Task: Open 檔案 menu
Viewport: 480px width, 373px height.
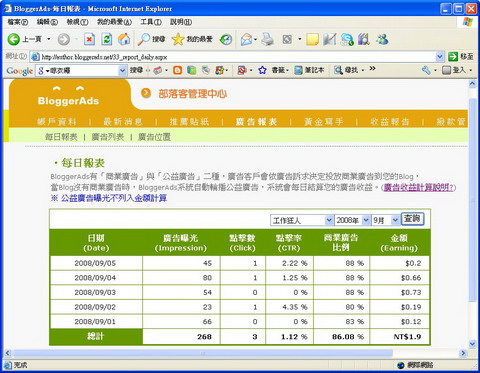Action: coord(18,22)
